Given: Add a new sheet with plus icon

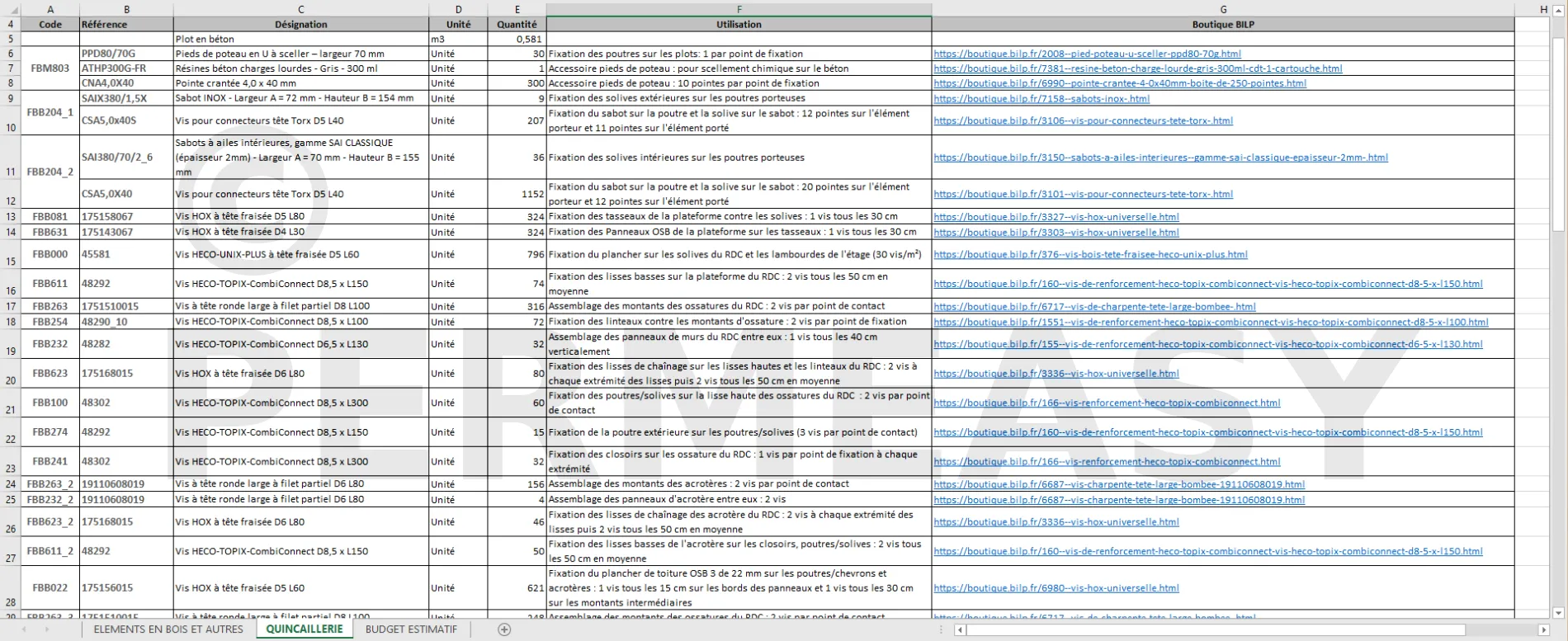Looking at the screenshot, I should [x=504, y=629].
